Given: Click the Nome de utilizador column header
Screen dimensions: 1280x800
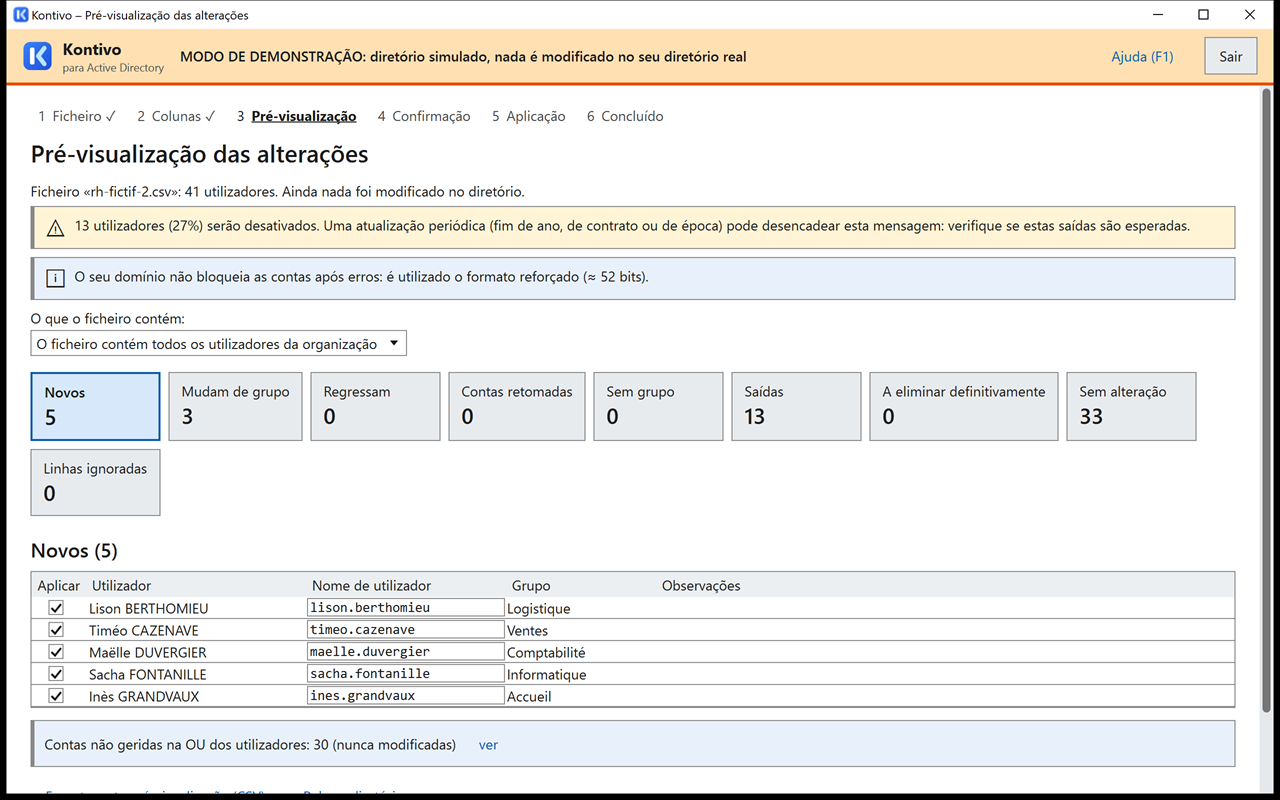Looking at the screenshot, I should (x=371, y=585).
